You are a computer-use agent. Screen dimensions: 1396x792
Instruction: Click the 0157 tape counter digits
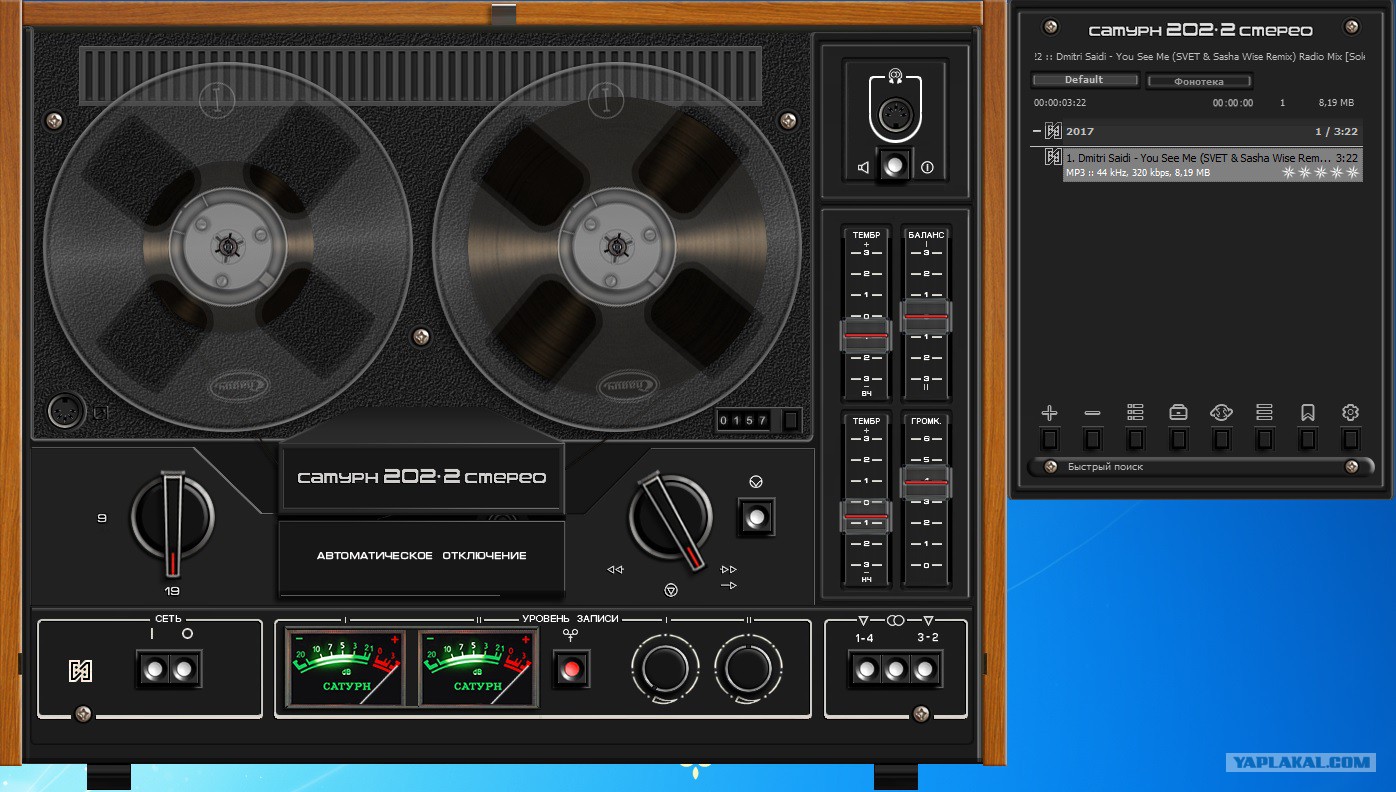[x=744, y=421]
